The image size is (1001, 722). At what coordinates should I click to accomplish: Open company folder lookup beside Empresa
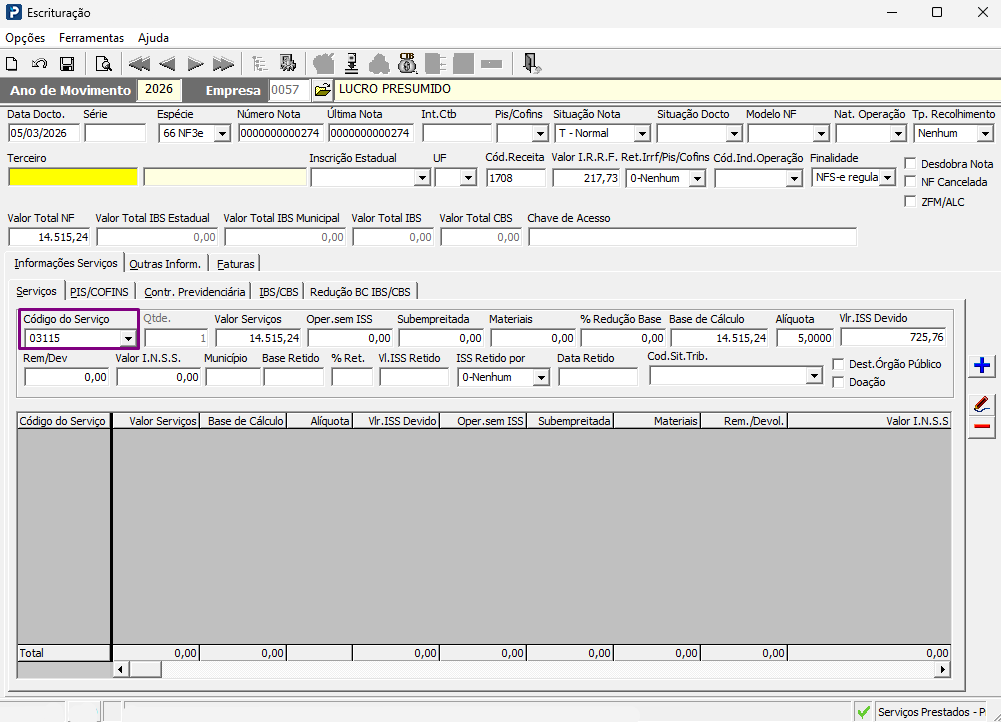click(323, 90)
